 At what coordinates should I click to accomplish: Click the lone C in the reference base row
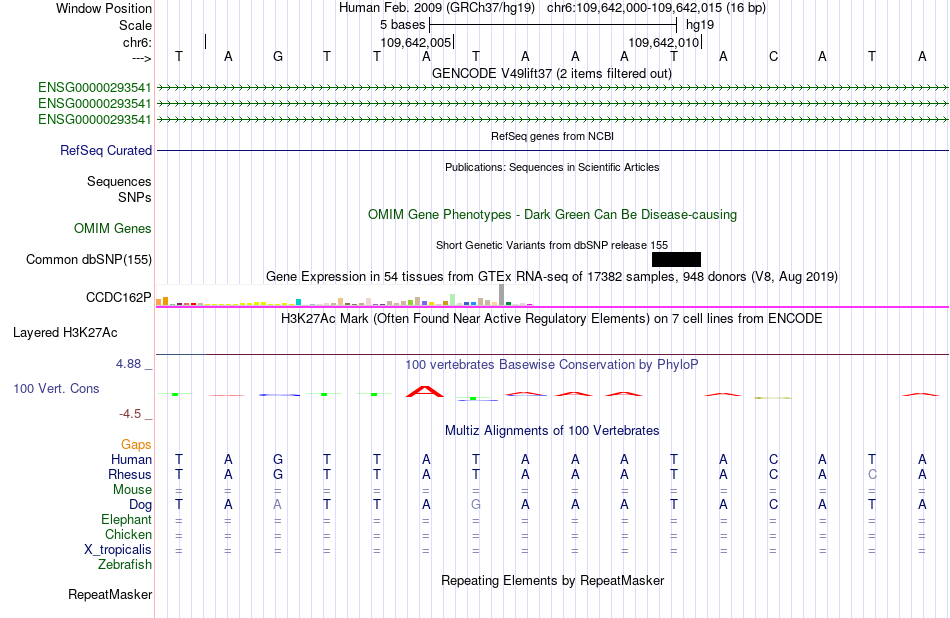[x=773, y=56]
